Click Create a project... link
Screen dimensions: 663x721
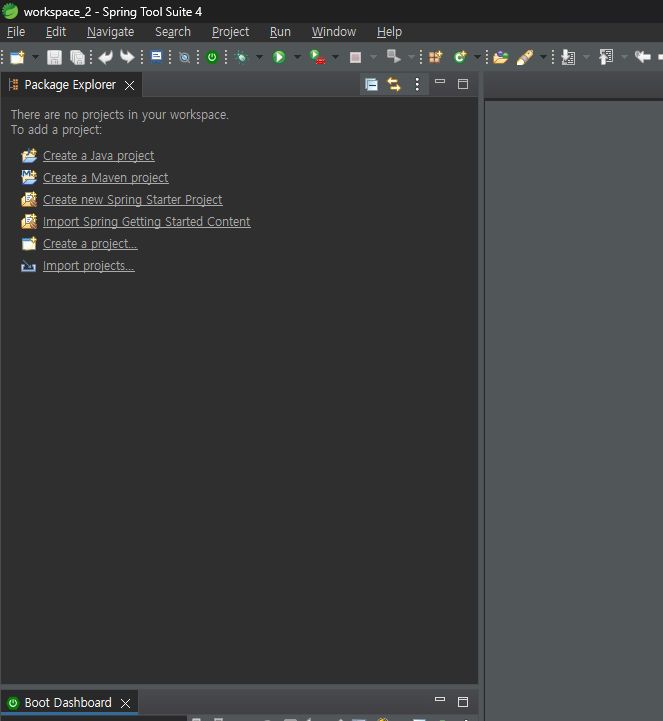click(x=90, y=244)
